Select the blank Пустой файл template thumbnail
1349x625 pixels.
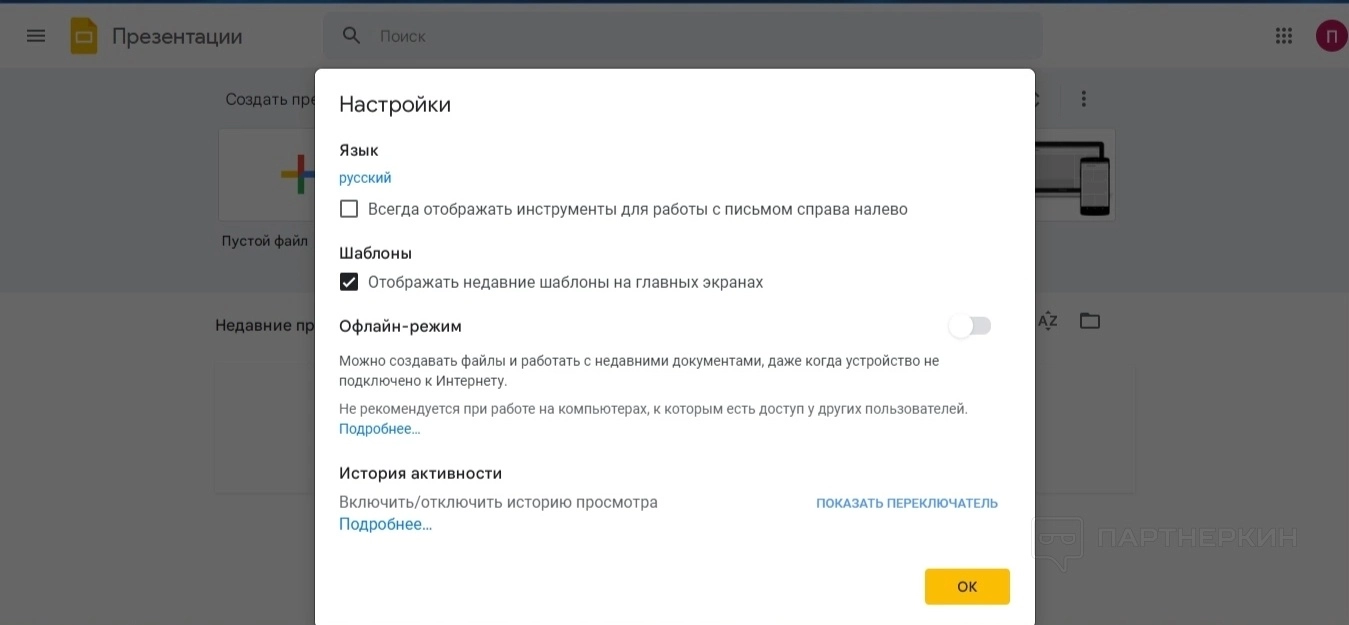coord(268,175)
